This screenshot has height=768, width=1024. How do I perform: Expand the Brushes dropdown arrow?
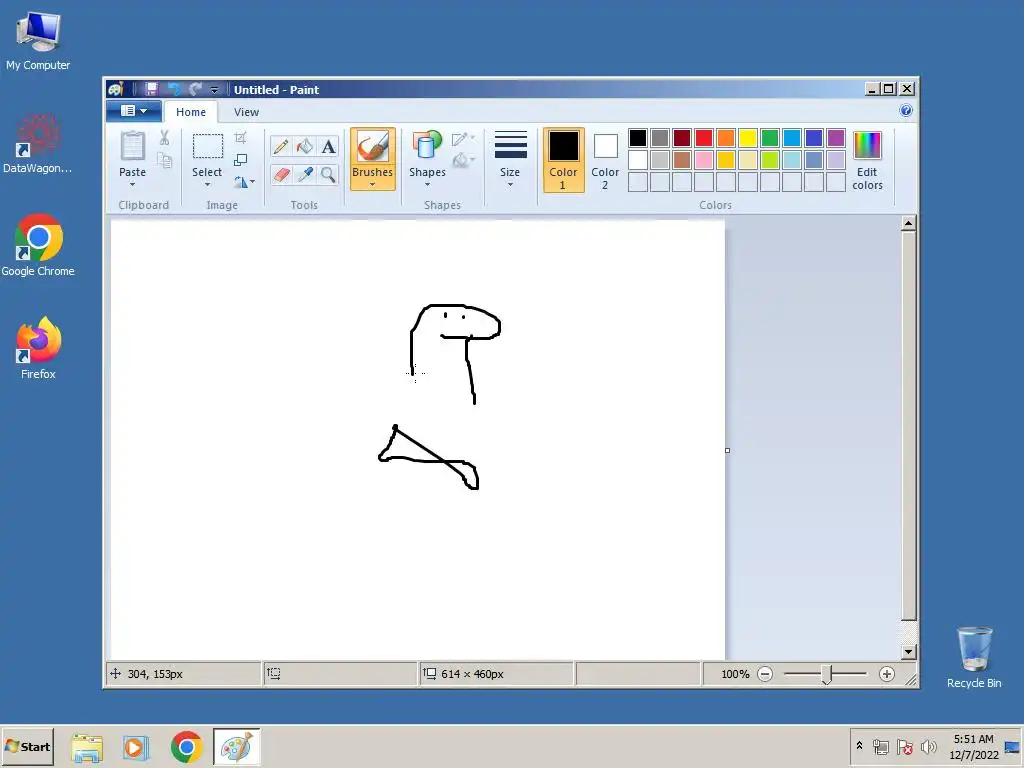click(x=372, y=185)
